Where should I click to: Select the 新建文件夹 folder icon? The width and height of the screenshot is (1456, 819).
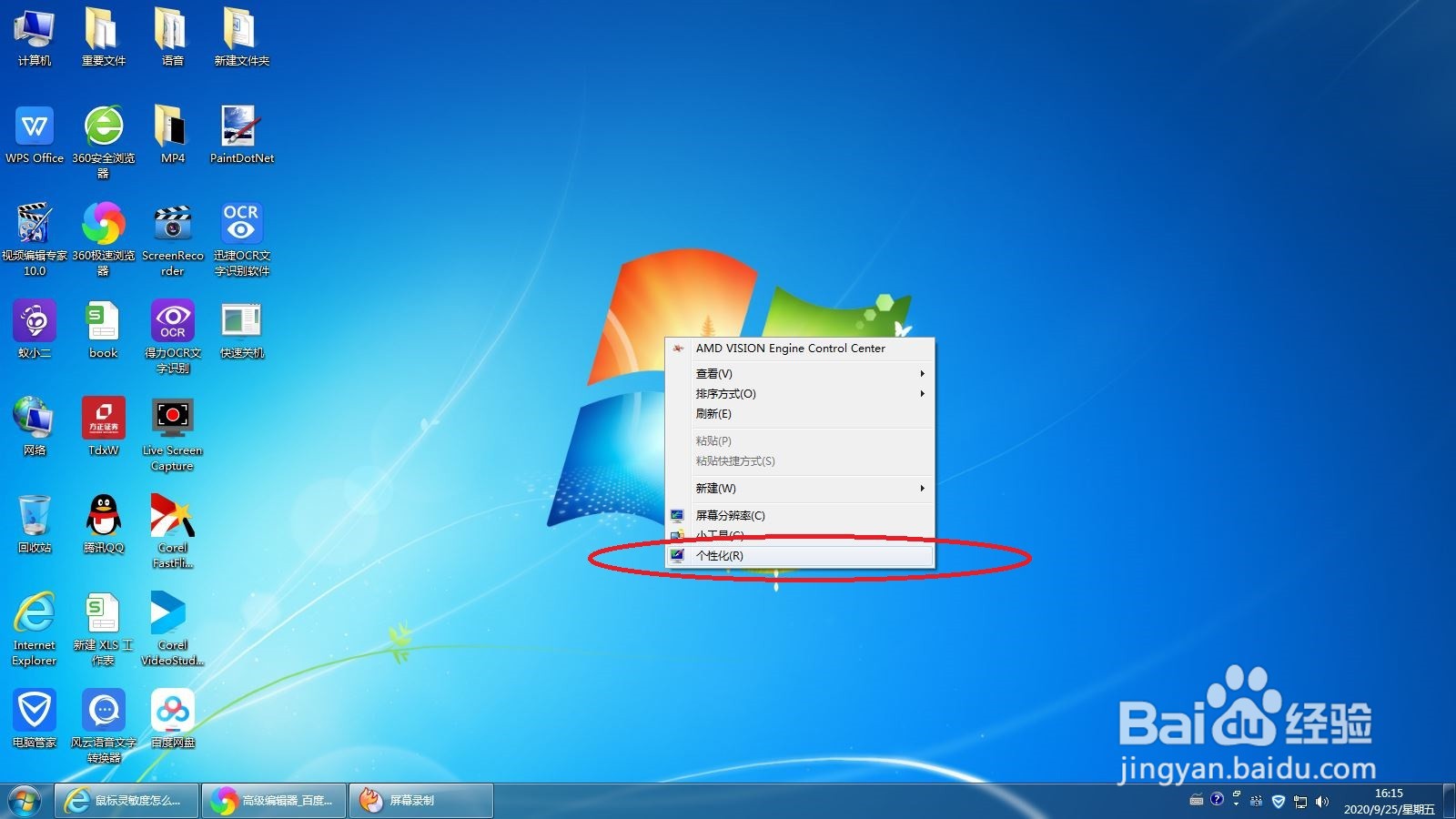(241, 36)
